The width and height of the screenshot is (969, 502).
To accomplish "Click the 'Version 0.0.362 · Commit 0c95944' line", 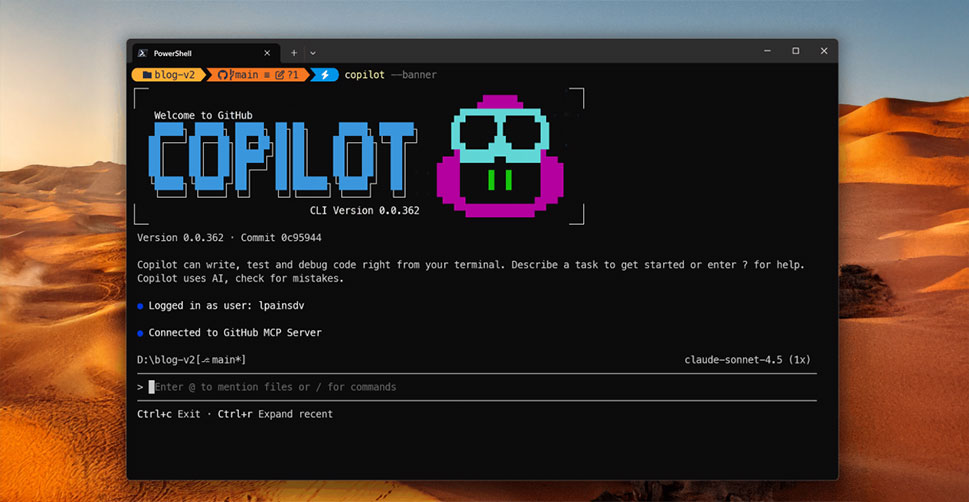I will pos(229,237).
